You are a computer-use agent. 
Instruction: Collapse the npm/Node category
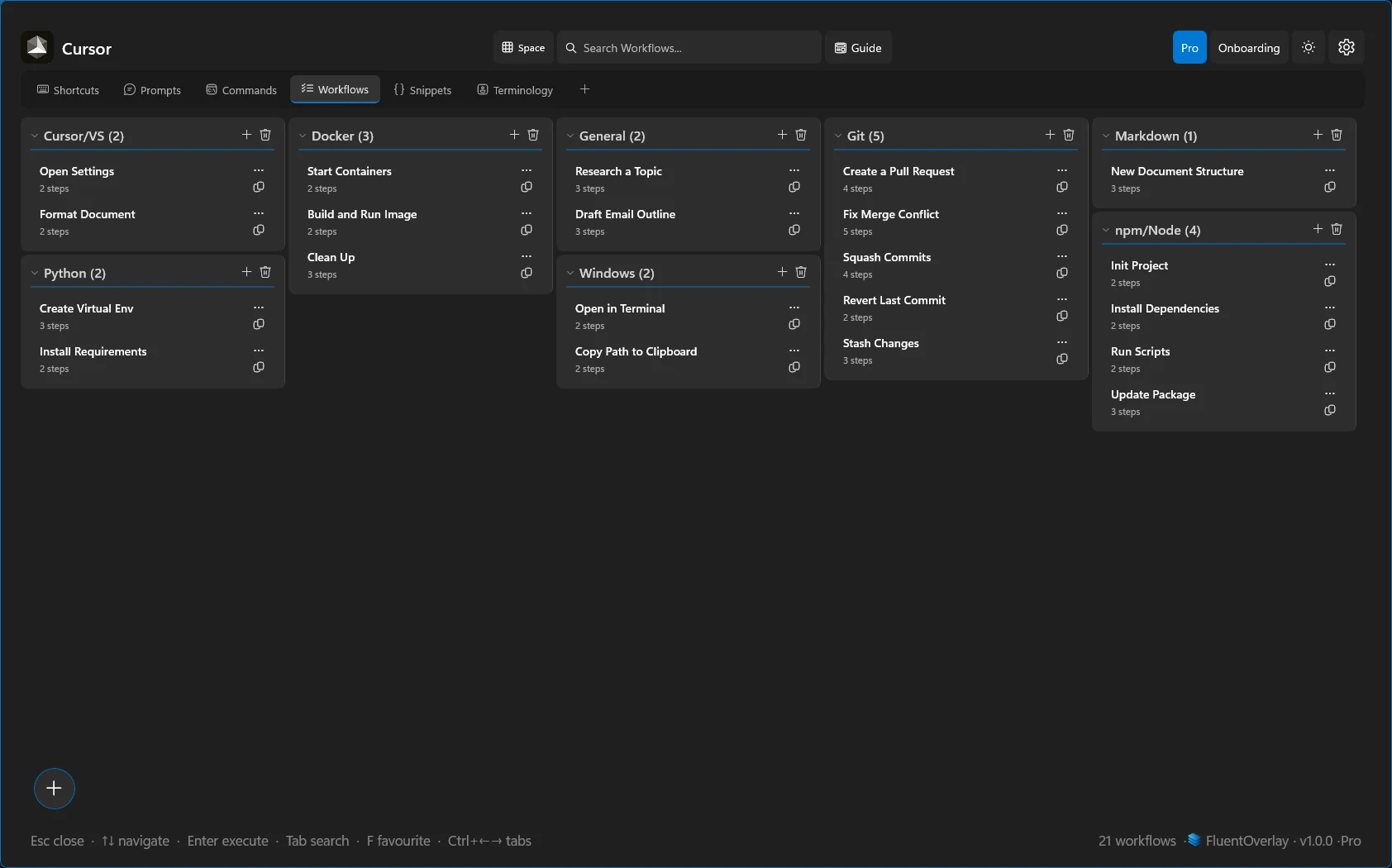click(x=1106, y=230)
